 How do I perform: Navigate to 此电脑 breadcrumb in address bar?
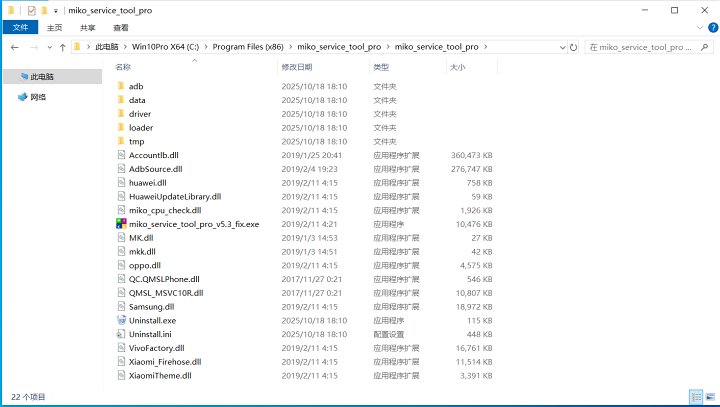point(107,47)
